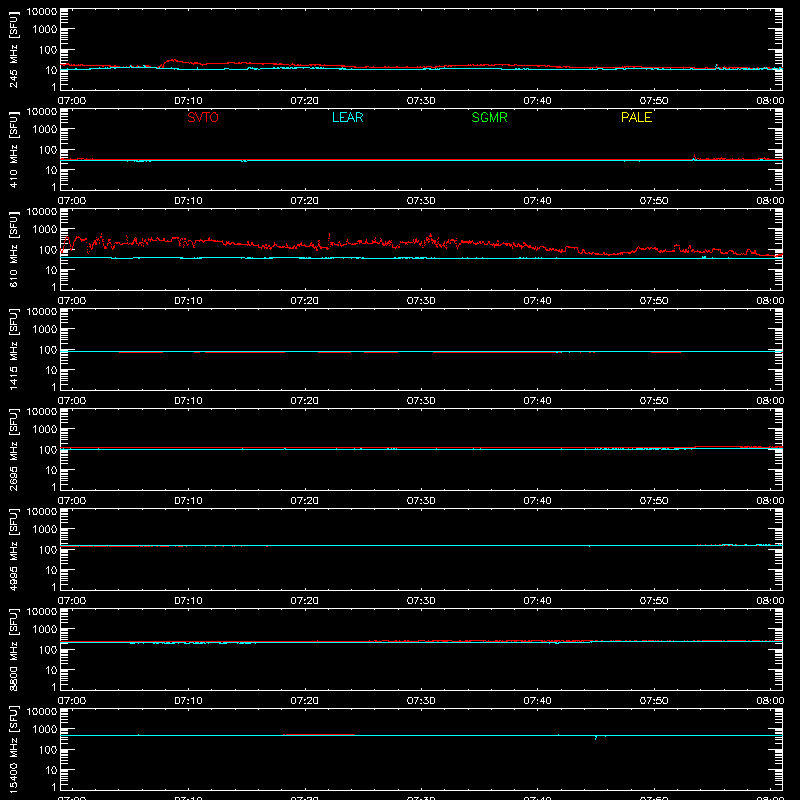Click the 07:00 time label of 610 MHz panel

click(x=72, y=301)
